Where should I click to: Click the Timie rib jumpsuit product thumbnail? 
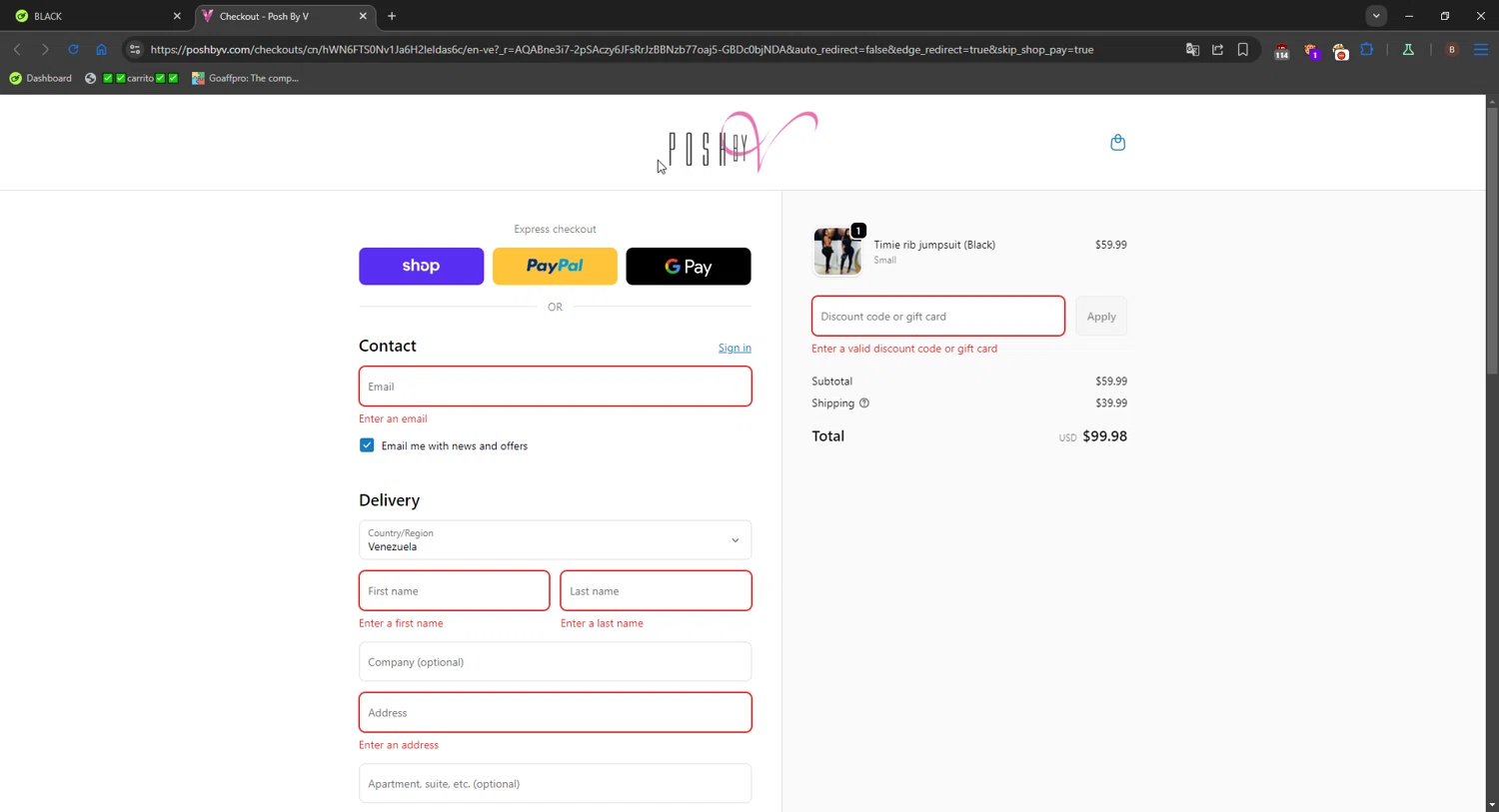tap(837, 251)
